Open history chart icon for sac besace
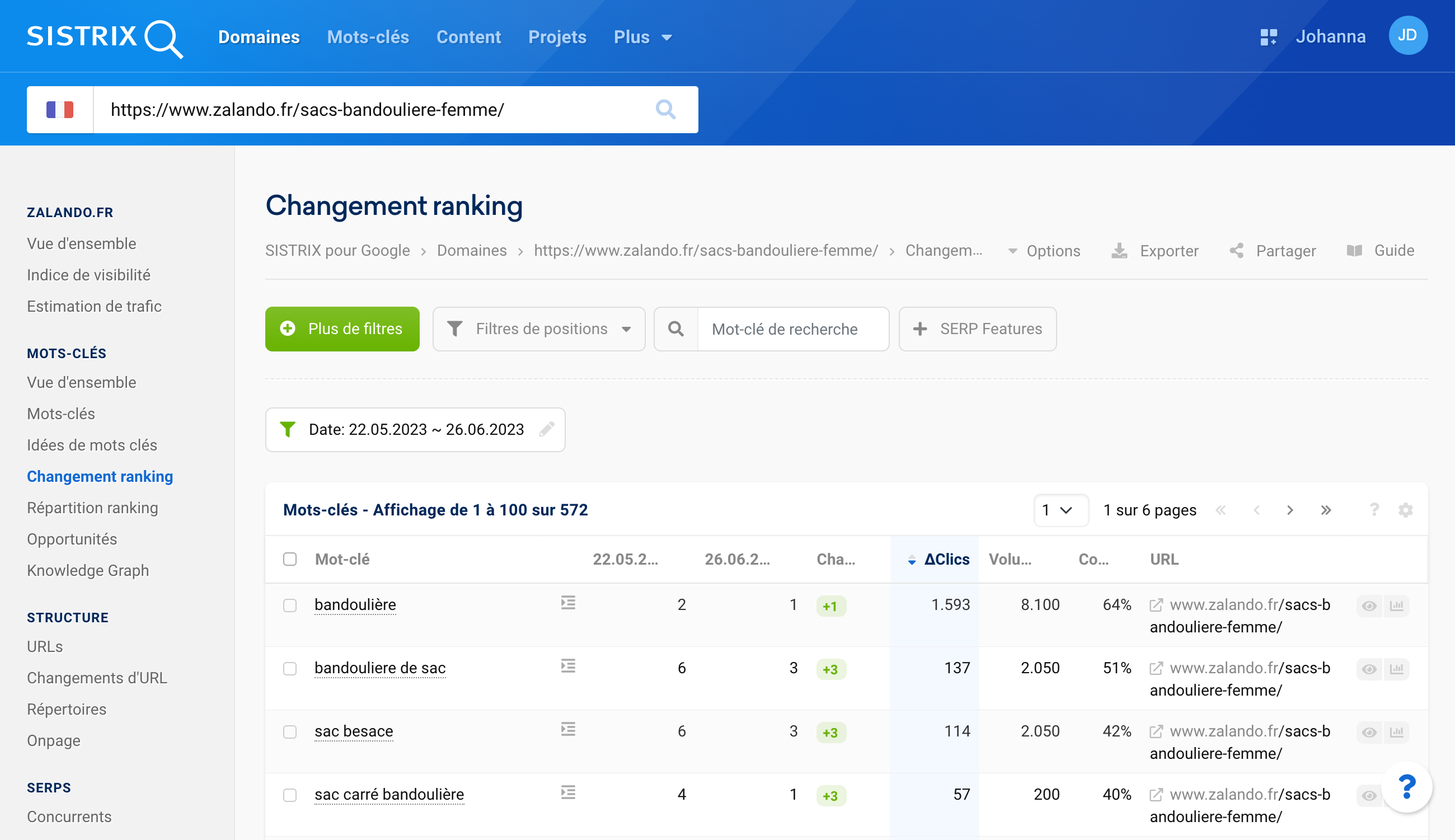This screenshot has height=840, width=1455. 1396,733
